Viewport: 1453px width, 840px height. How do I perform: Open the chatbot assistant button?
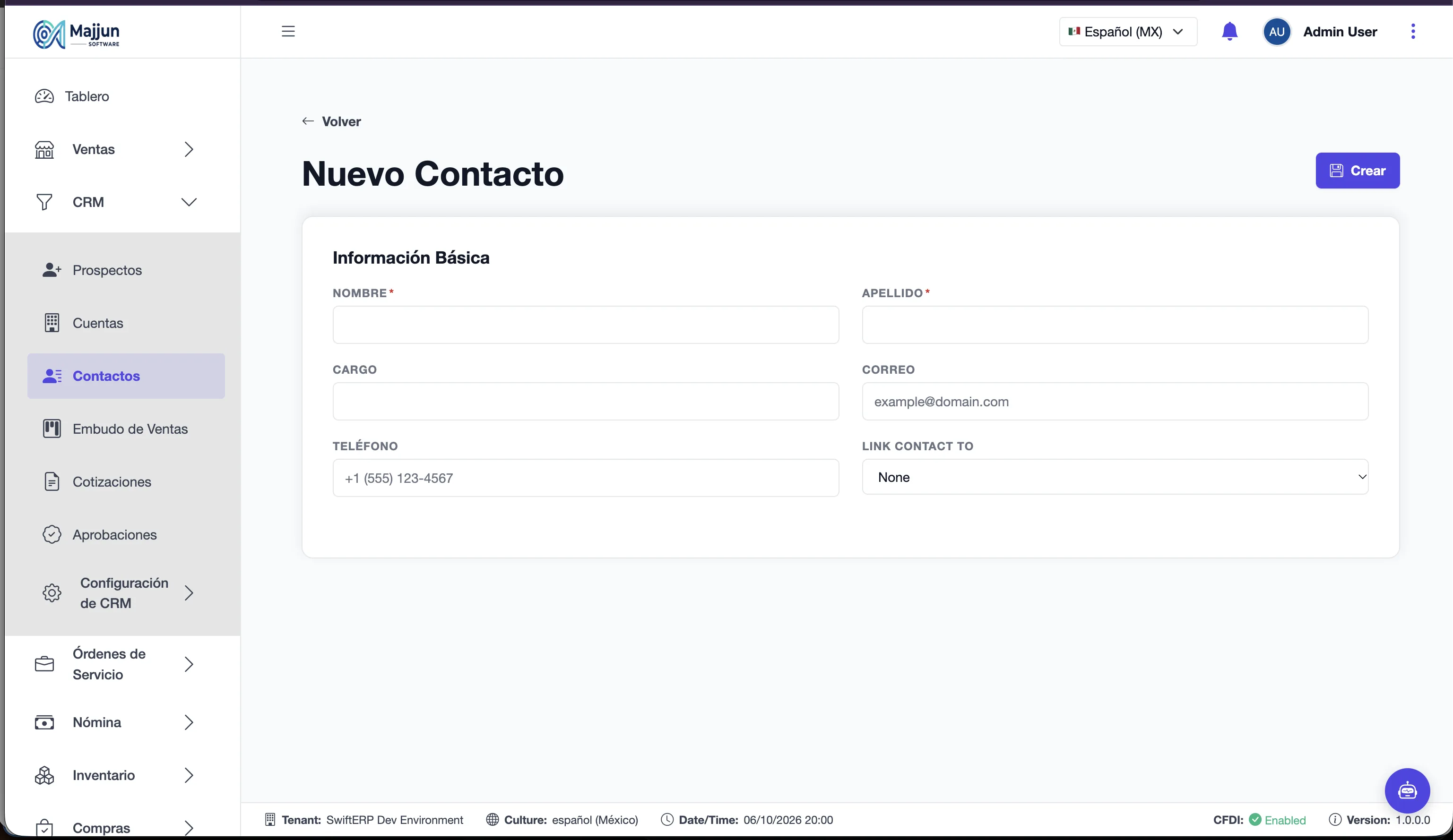point(1407,791)
